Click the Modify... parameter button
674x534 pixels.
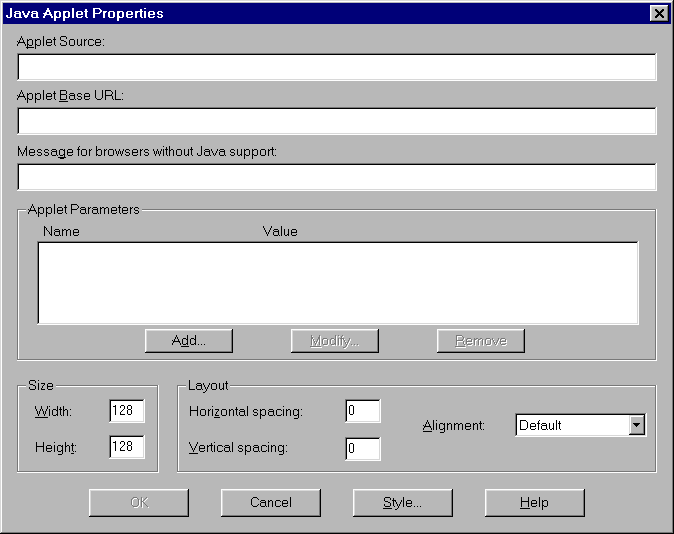click(335, 341)
